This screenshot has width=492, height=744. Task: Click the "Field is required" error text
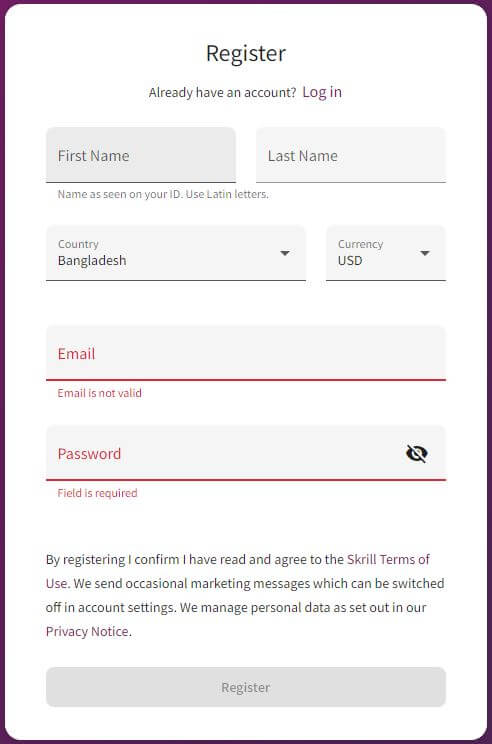(97, 493)
